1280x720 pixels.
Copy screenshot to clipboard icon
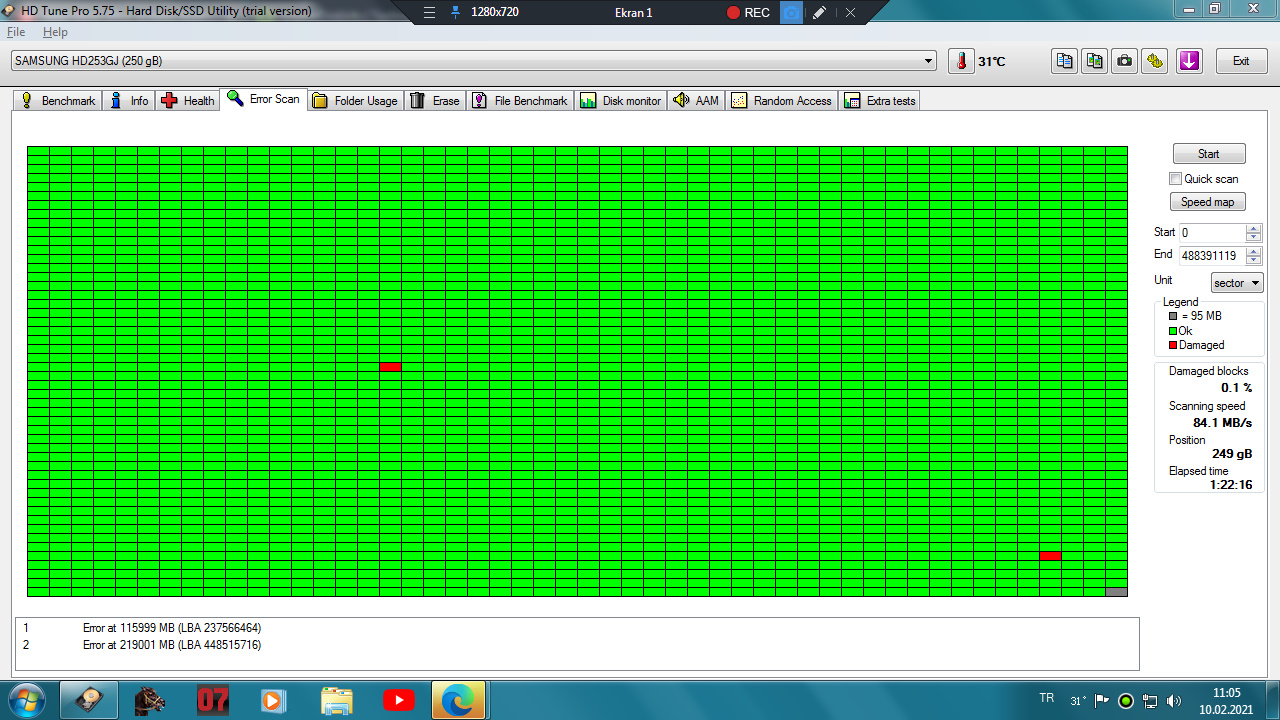click(x=1095, y=61)
